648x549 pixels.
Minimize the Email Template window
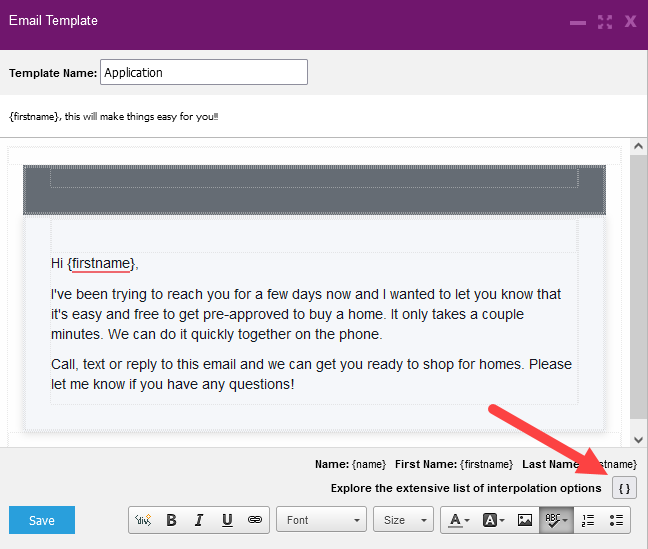click(x=578, y=22)
